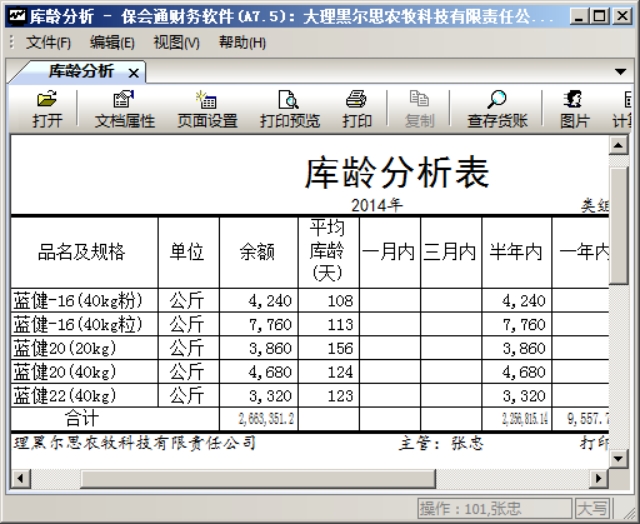The image size is (640, 524).
Task: Click the 合计 total row label
Action: [82, 418]
